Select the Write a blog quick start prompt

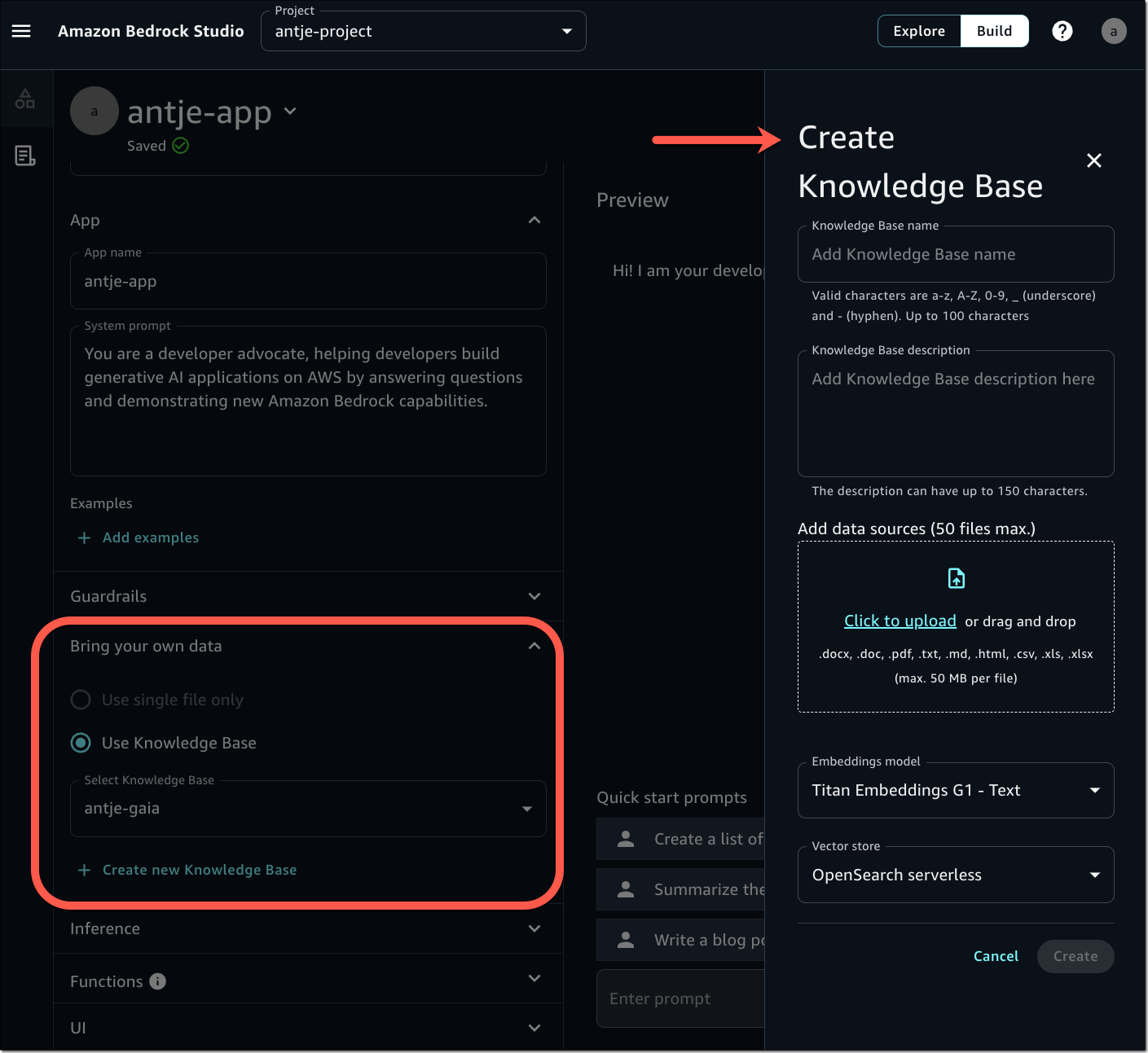coord(680,940)
